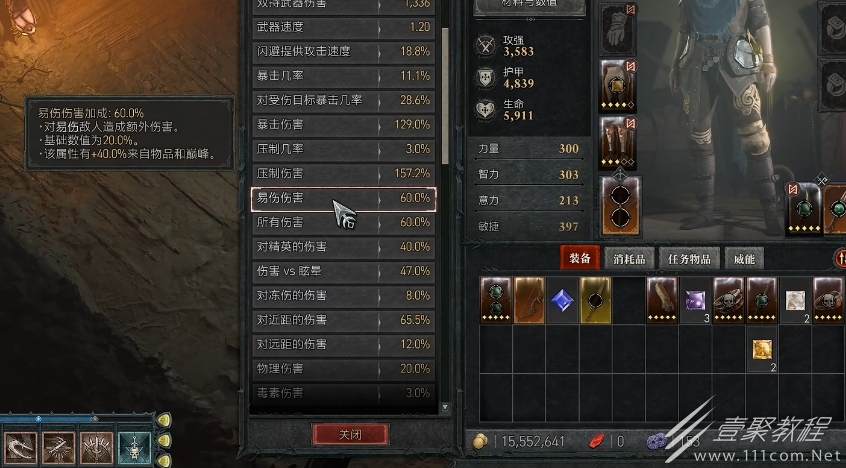Select the bow item in inventory
846x468 pixels.
[529, 300]
